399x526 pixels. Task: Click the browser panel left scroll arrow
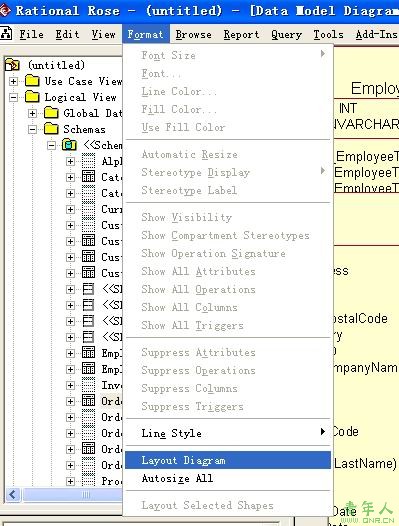click(x=13, y=494)
